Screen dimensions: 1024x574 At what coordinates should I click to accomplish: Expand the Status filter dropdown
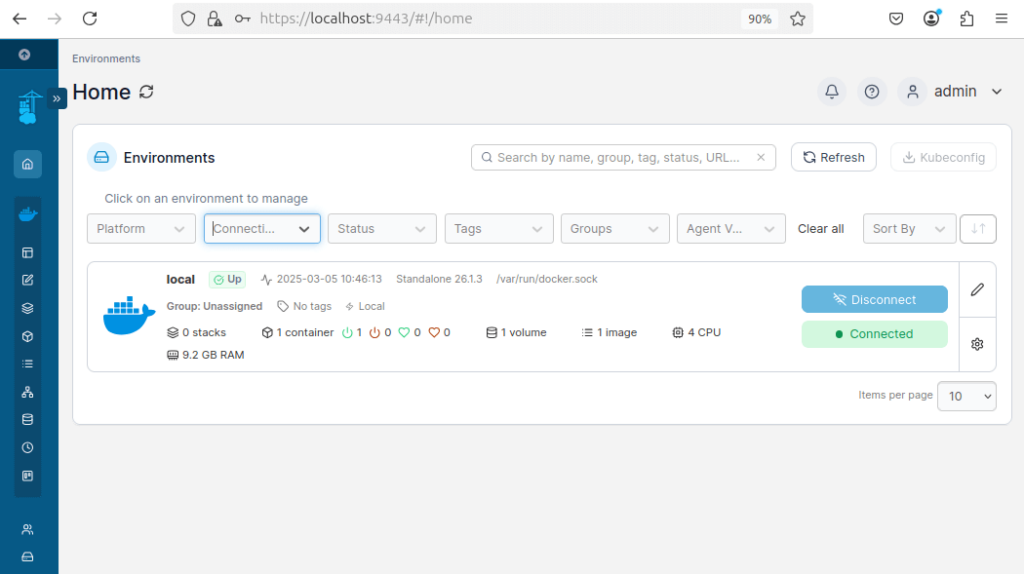point(382,229)
